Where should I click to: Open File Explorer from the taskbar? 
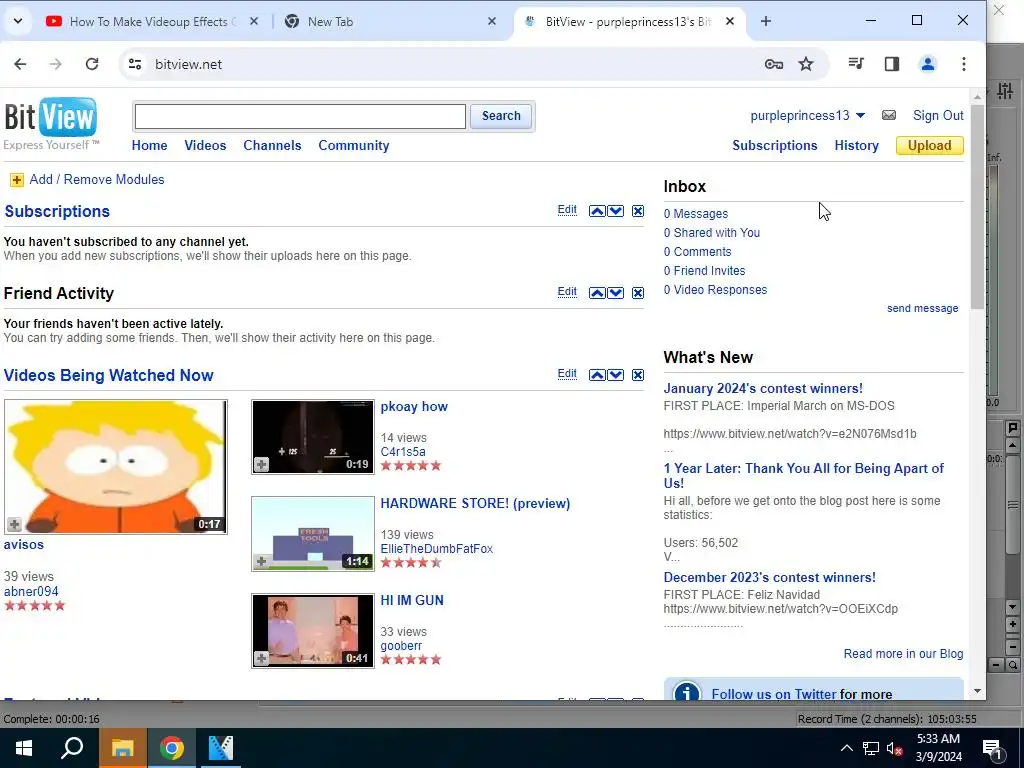(122, 748)
